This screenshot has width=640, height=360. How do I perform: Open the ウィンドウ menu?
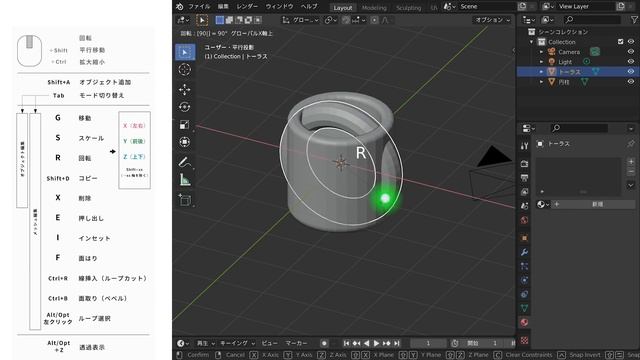pos(279,7)
